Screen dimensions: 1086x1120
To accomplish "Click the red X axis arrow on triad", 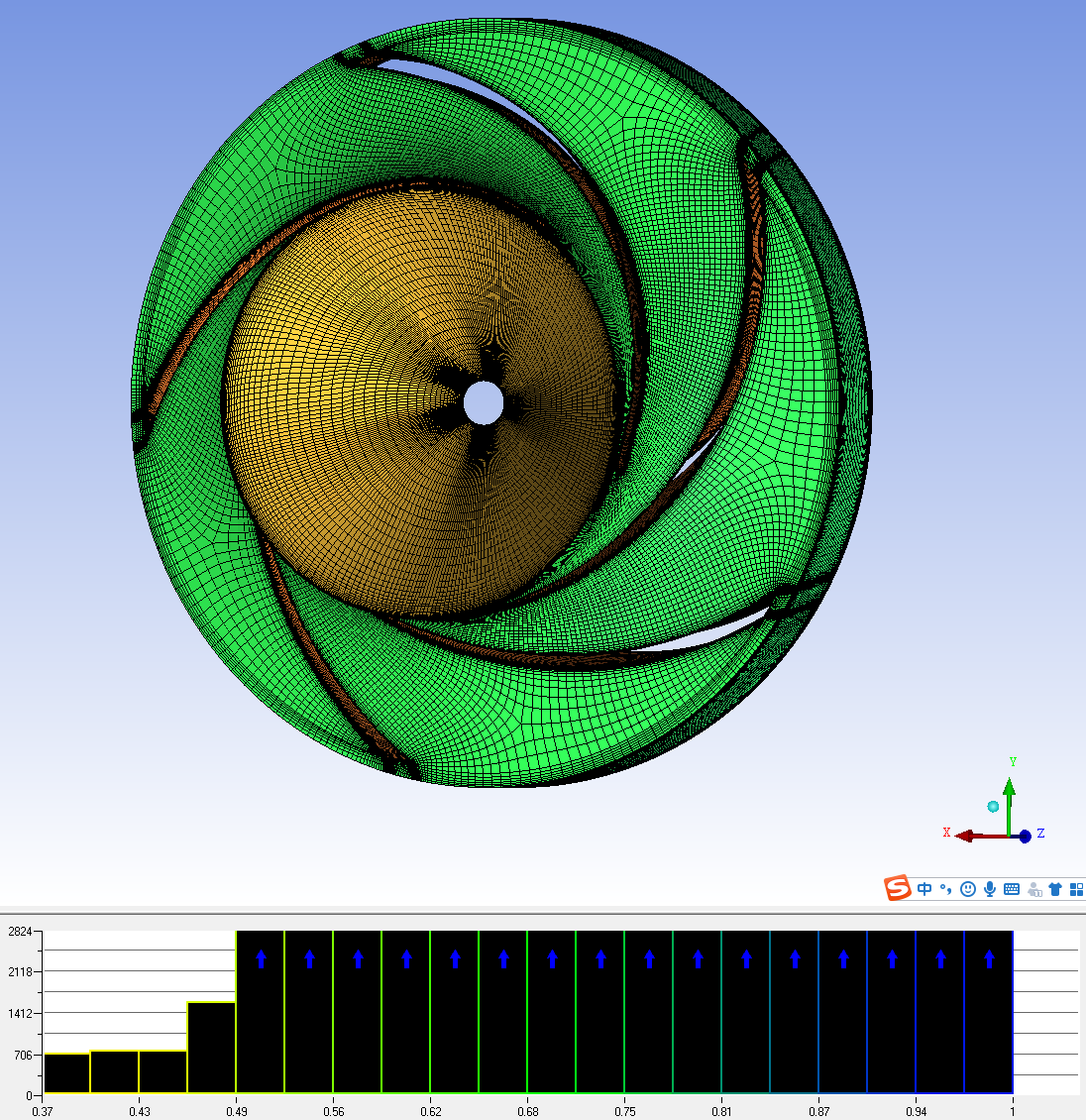I will pos(966,836).
